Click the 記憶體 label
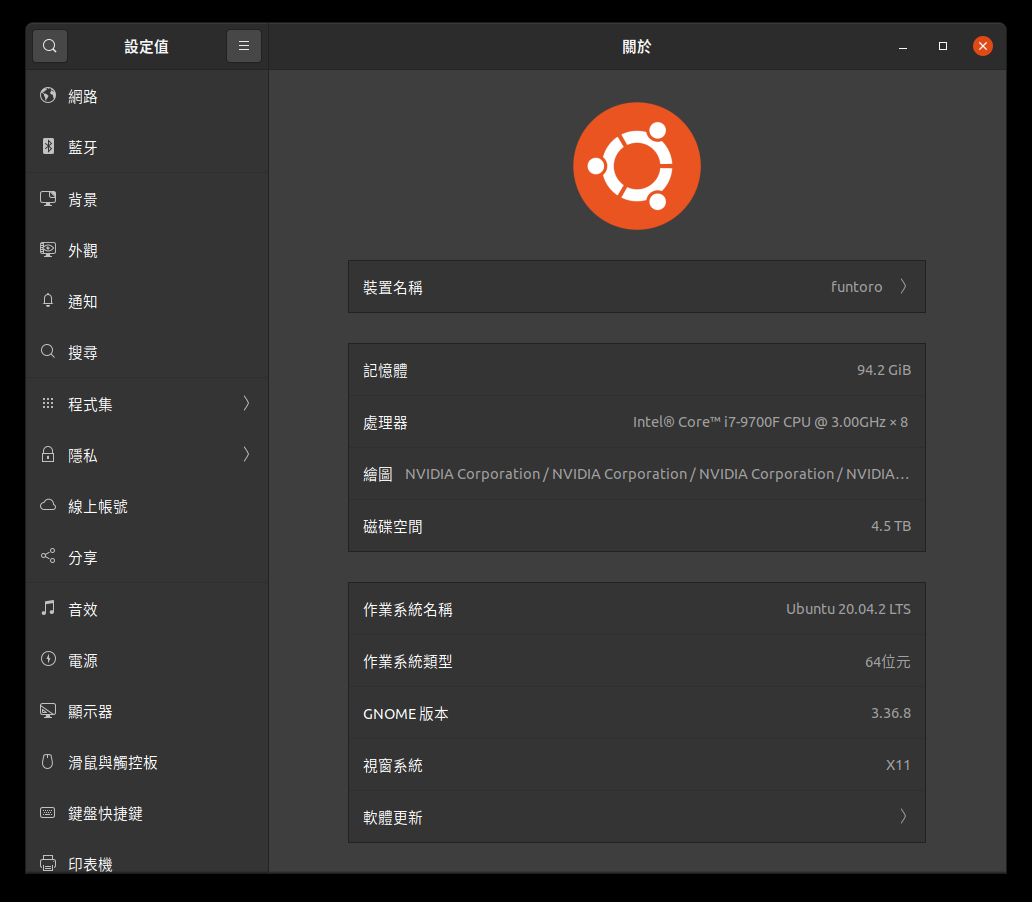This screenshot has height=902, width=1032. 385,371
